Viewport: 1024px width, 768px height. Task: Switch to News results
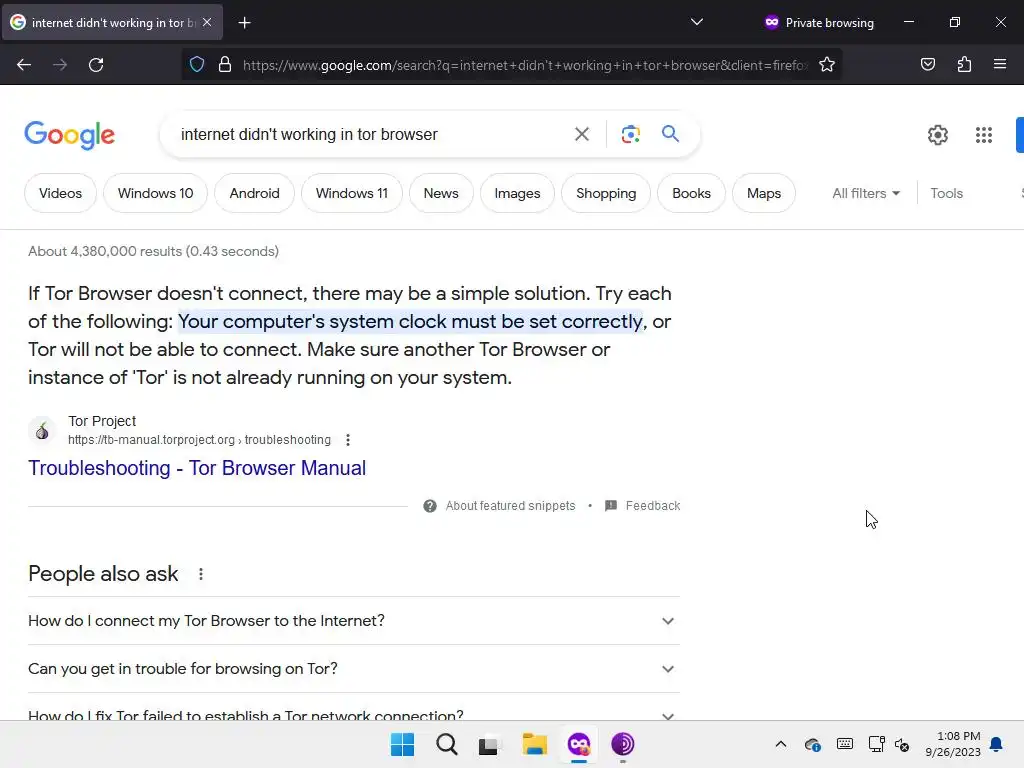[441, 193]
